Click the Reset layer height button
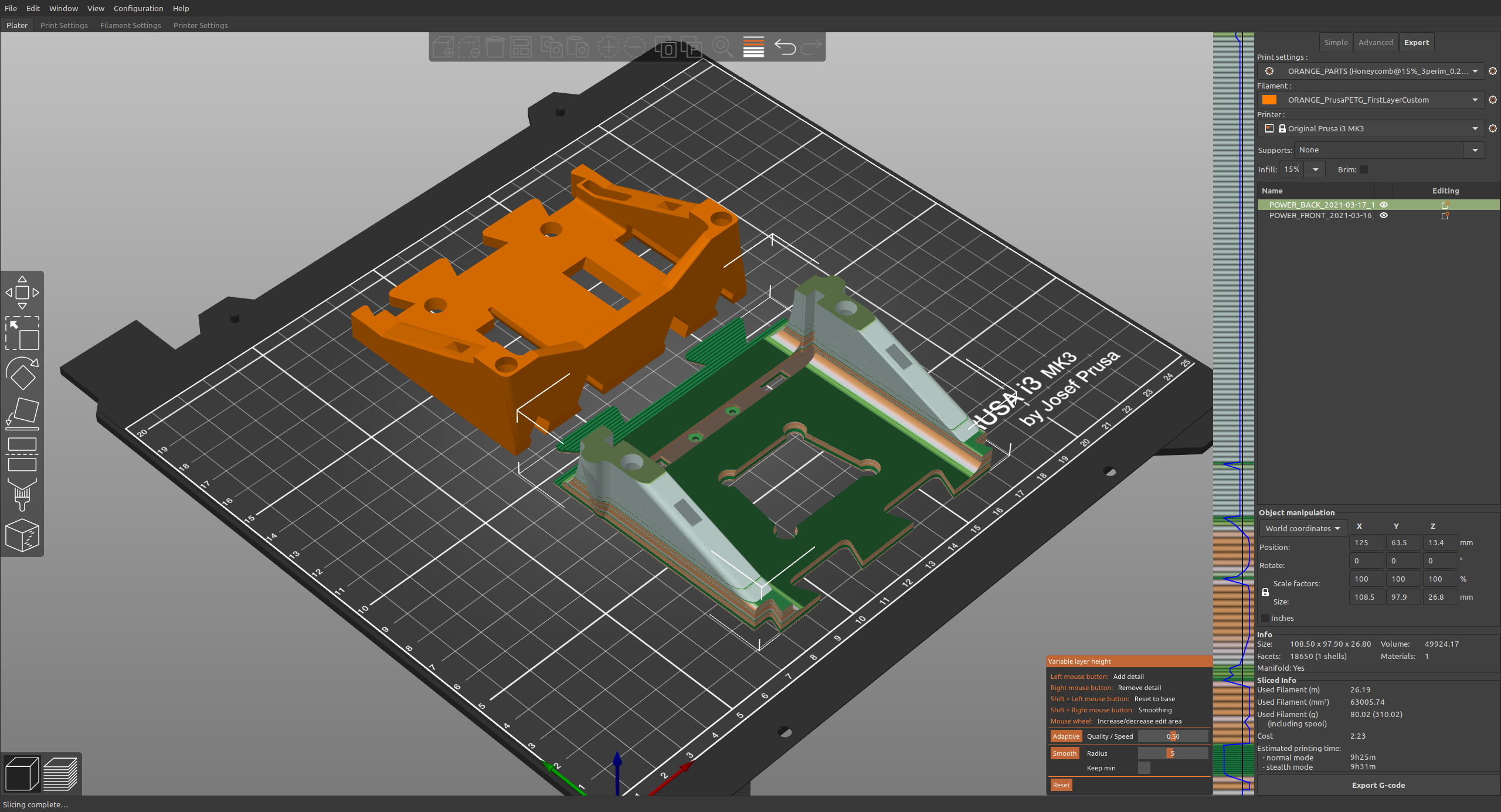Image resolution: width=1501 pixels, height=812 pixels. [x=1061, y=785]
